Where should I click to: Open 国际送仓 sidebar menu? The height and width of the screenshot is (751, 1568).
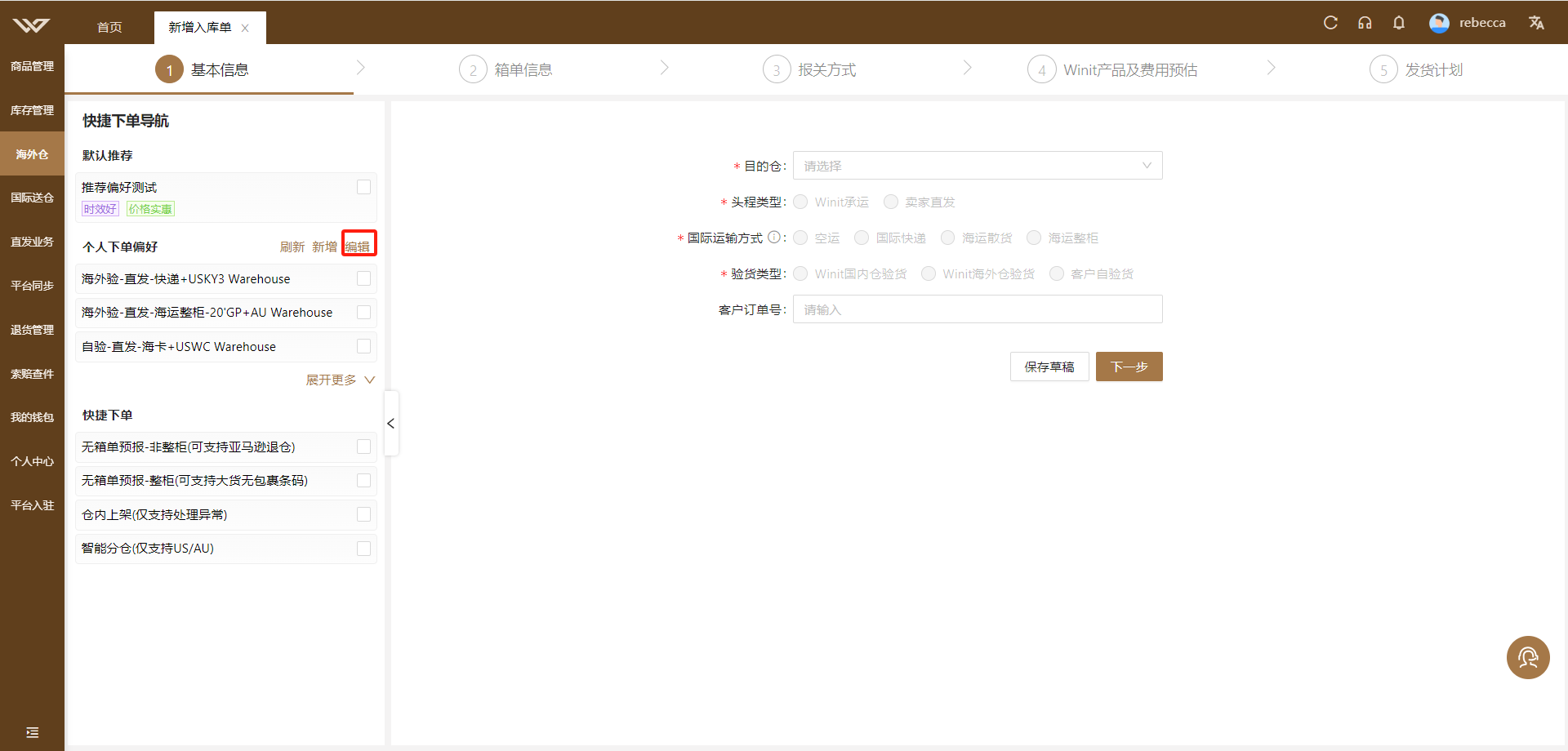click(32, 198)
